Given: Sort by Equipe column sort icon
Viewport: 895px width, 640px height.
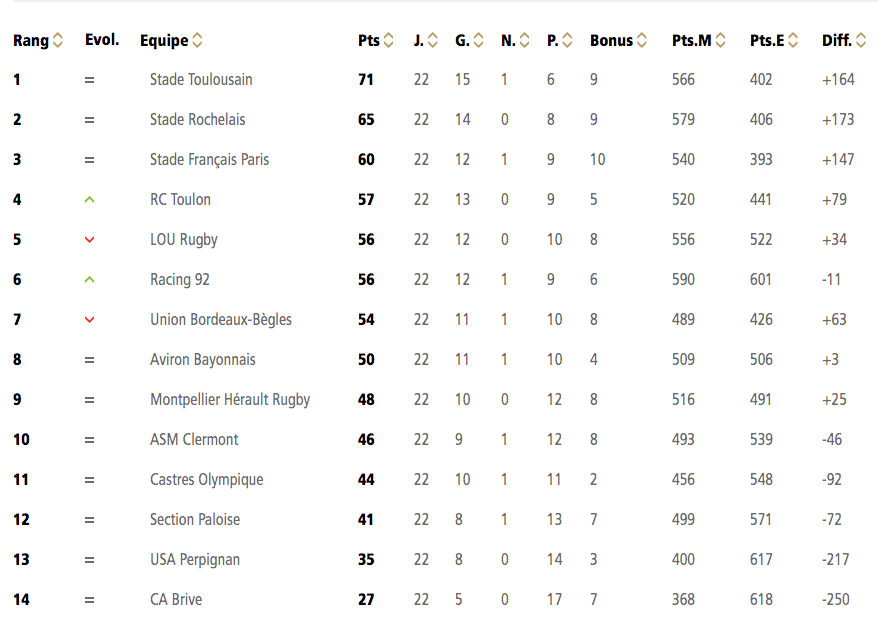Looking at the screenshot, I should click(197, 40).
